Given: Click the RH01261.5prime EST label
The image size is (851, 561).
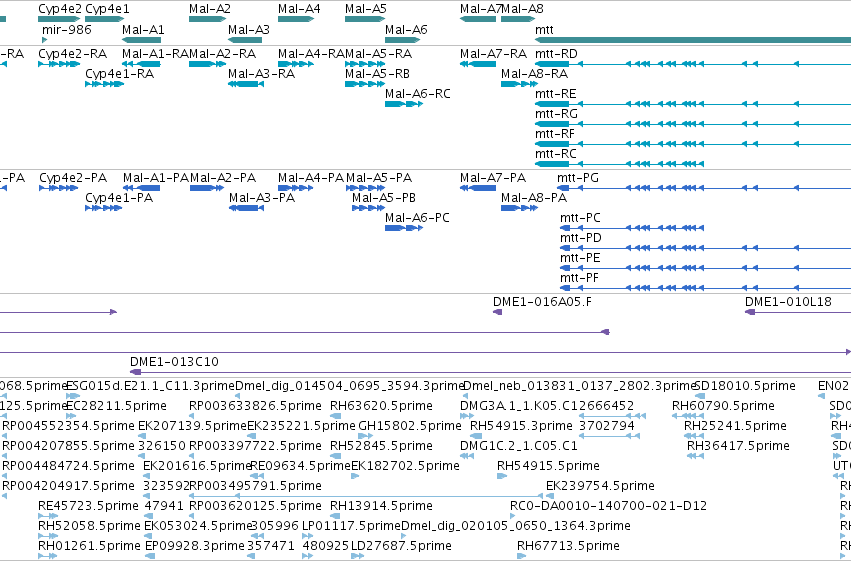Looking at the screenshot, I should 89,545.
